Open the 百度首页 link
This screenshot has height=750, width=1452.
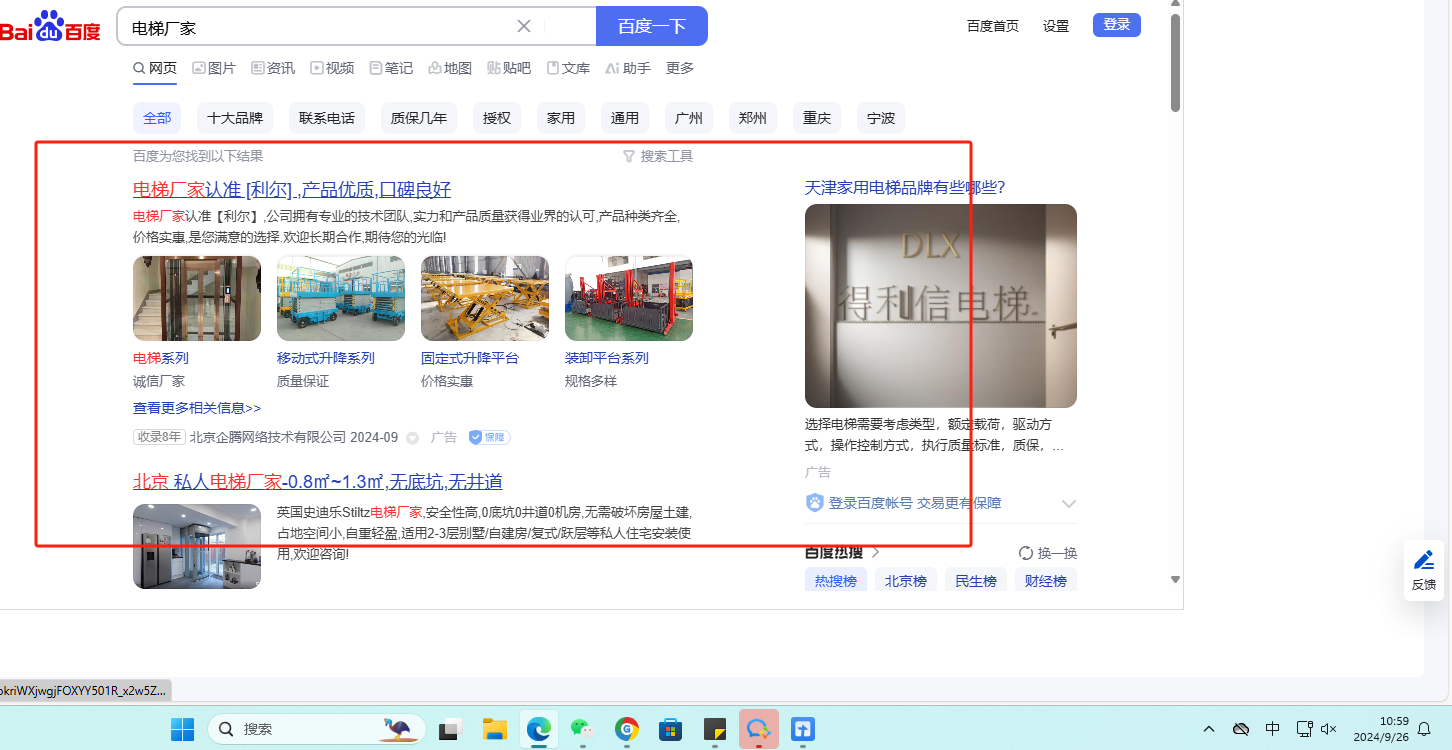click(x=993, y=26)
